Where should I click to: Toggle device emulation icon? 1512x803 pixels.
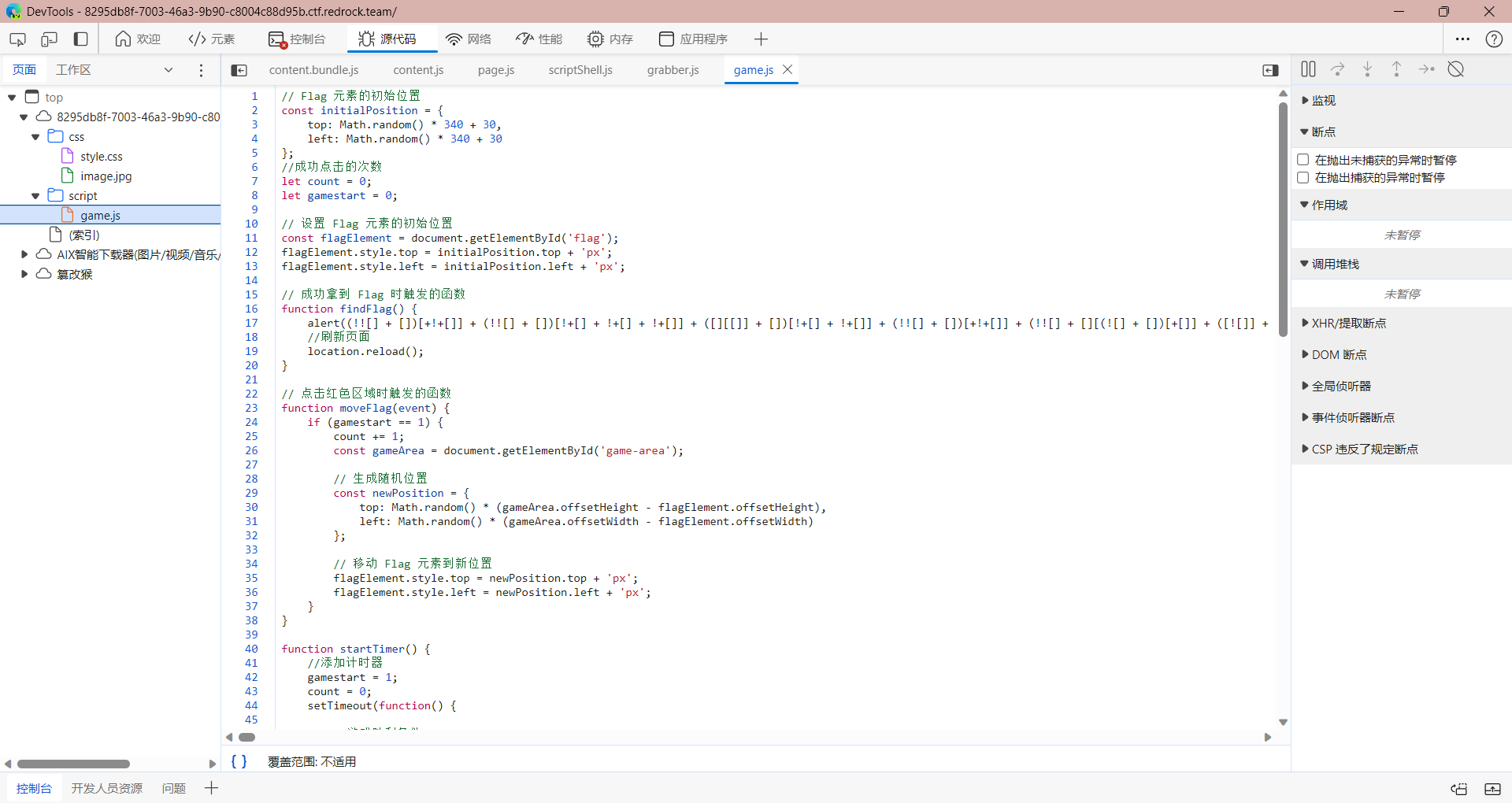pos(49,39)
